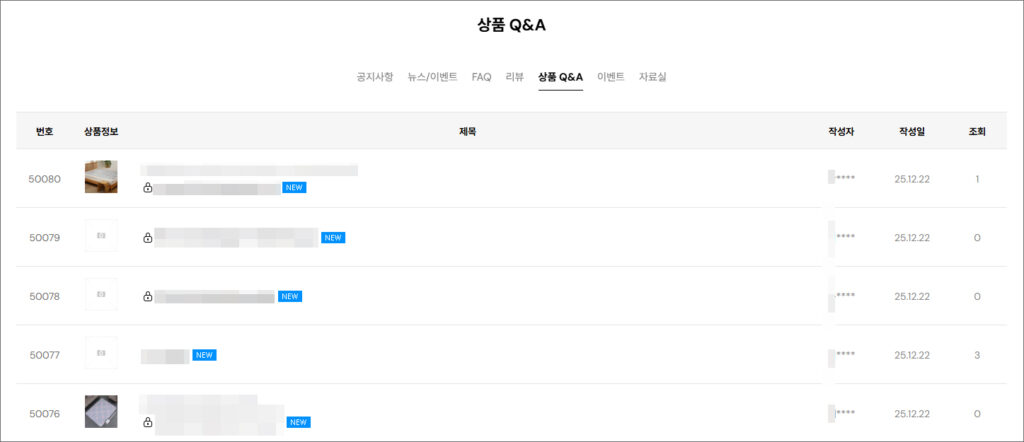1024x442 pixels.
Task: Open the blurred title of post 50077
Action: (x=165, y=355)
